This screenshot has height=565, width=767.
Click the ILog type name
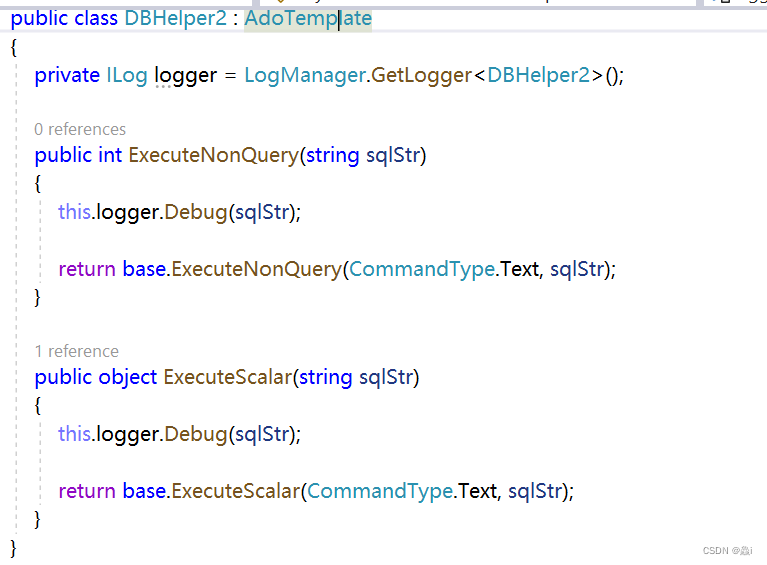(126, 75)
